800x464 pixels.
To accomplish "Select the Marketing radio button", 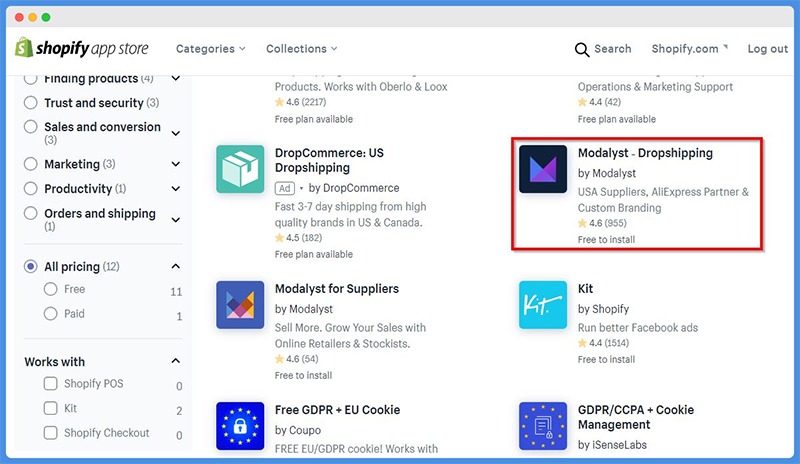I will 31,164.
